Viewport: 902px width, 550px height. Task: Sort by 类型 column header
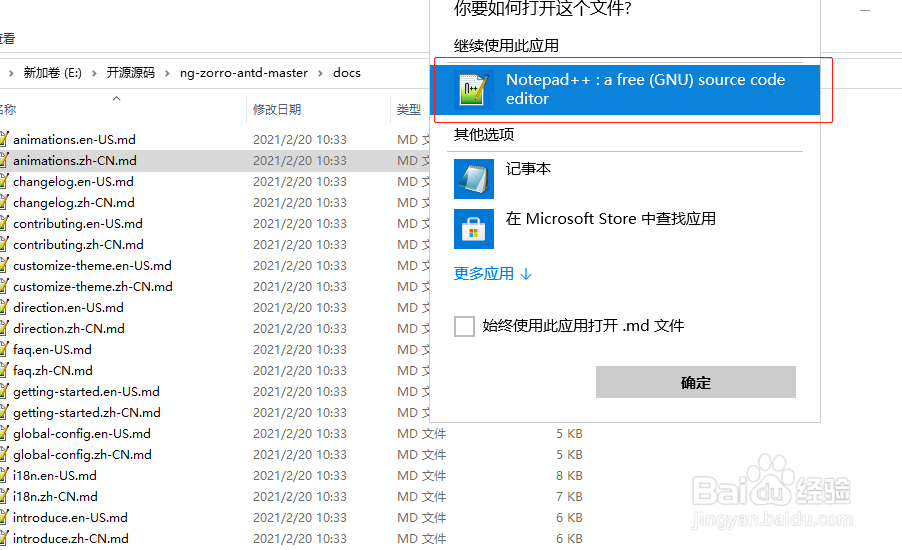point(408,109)
